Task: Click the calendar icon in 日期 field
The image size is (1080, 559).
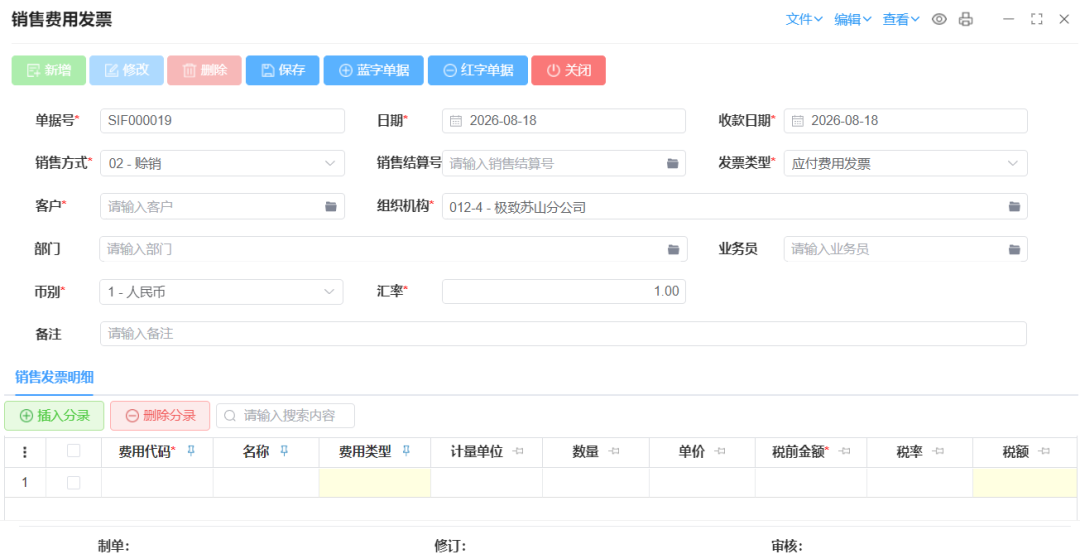Action: point(456,121)
